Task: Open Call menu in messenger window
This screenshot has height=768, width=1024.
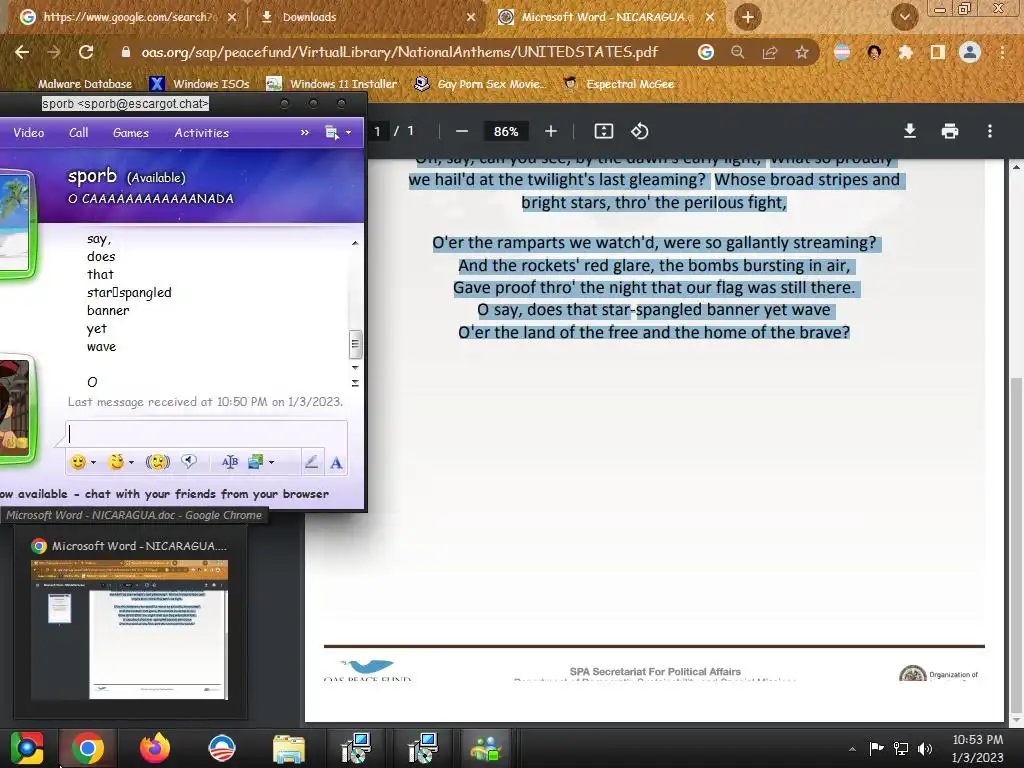Action: click(78, 133)
